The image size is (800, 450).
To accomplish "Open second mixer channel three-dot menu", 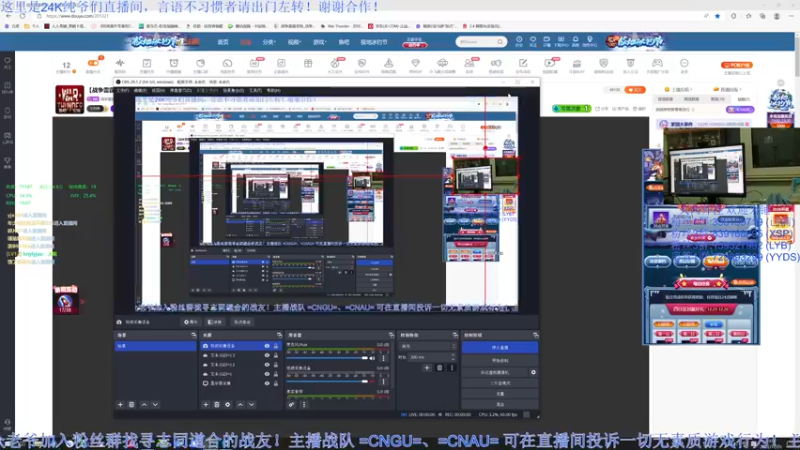I will [383, 382].
